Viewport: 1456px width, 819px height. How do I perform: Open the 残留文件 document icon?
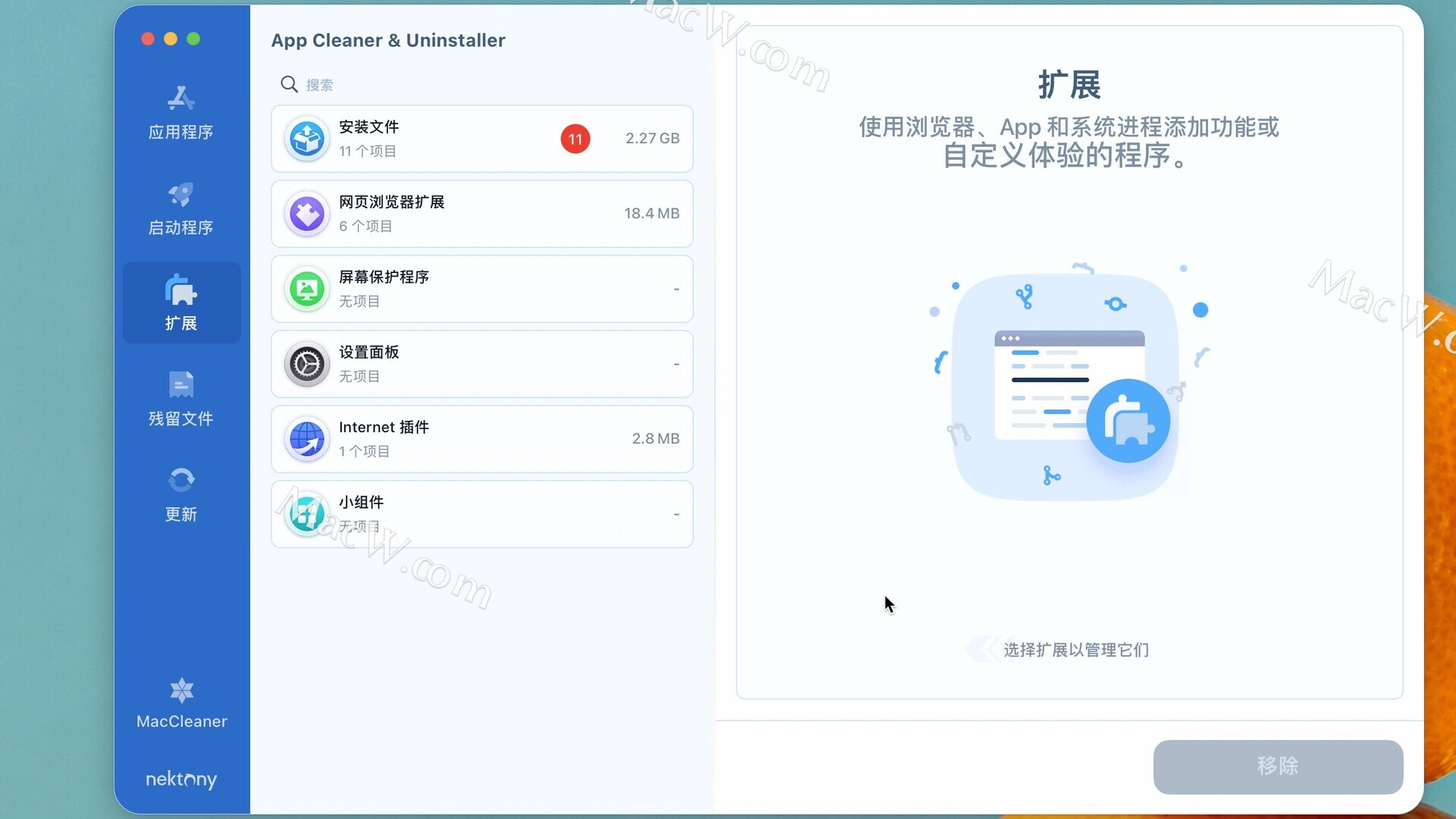(x=181, y=384)
